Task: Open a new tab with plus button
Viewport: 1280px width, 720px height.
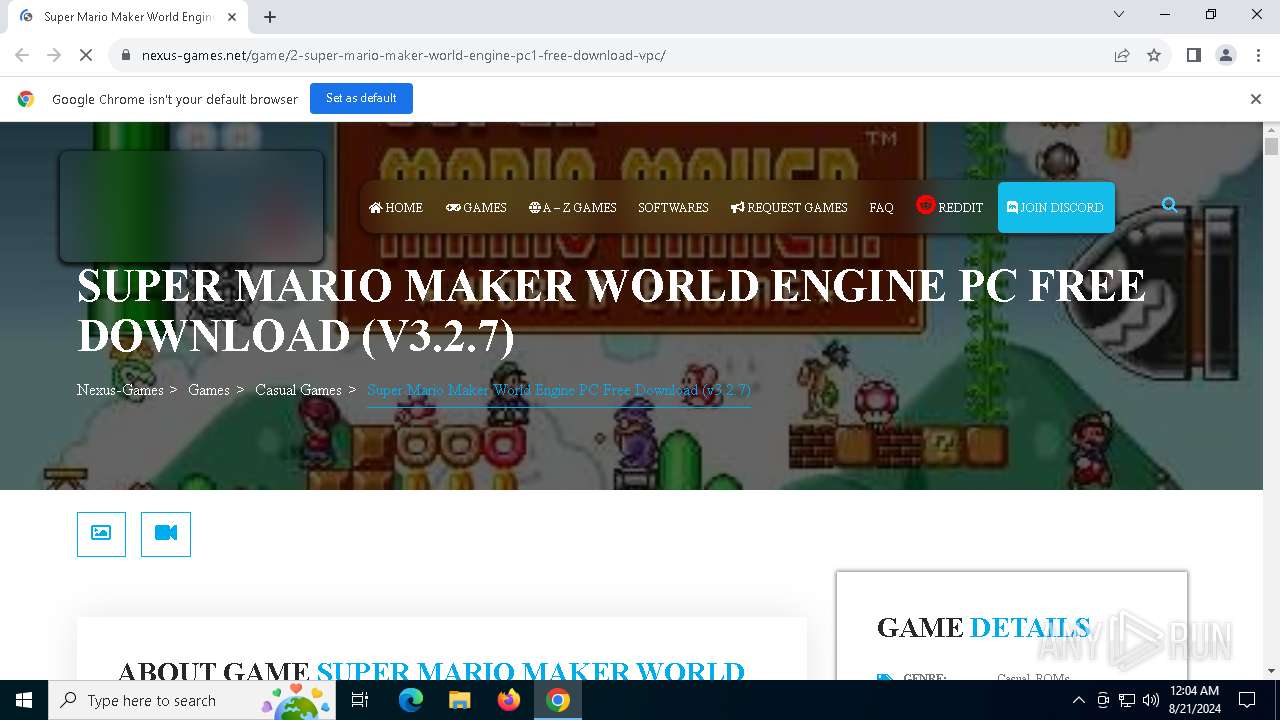Action: pos(270,16)
